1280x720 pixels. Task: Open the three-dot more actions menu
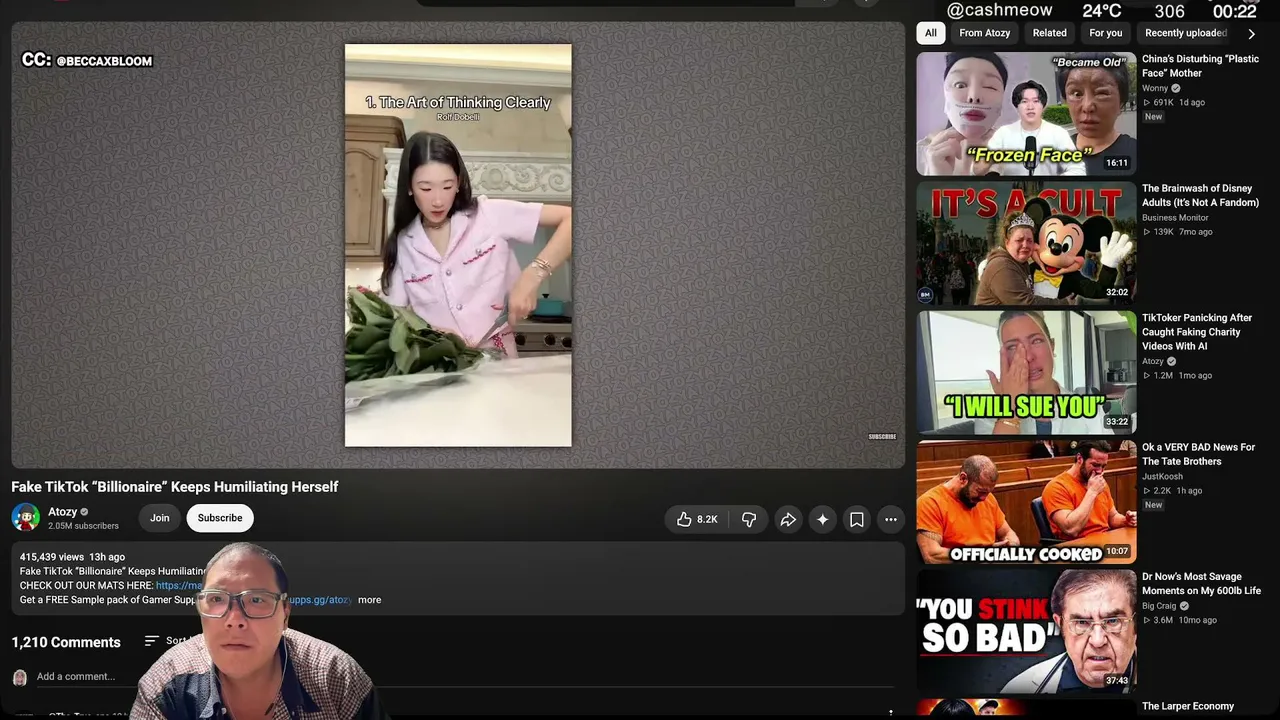[x=891, y=519]
